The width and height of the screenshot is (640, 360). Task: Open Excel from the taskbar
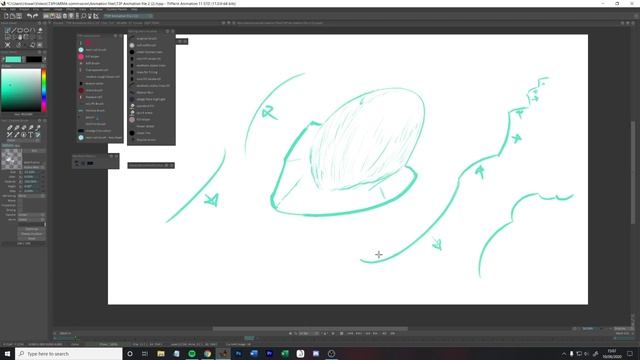pos(285,353)
